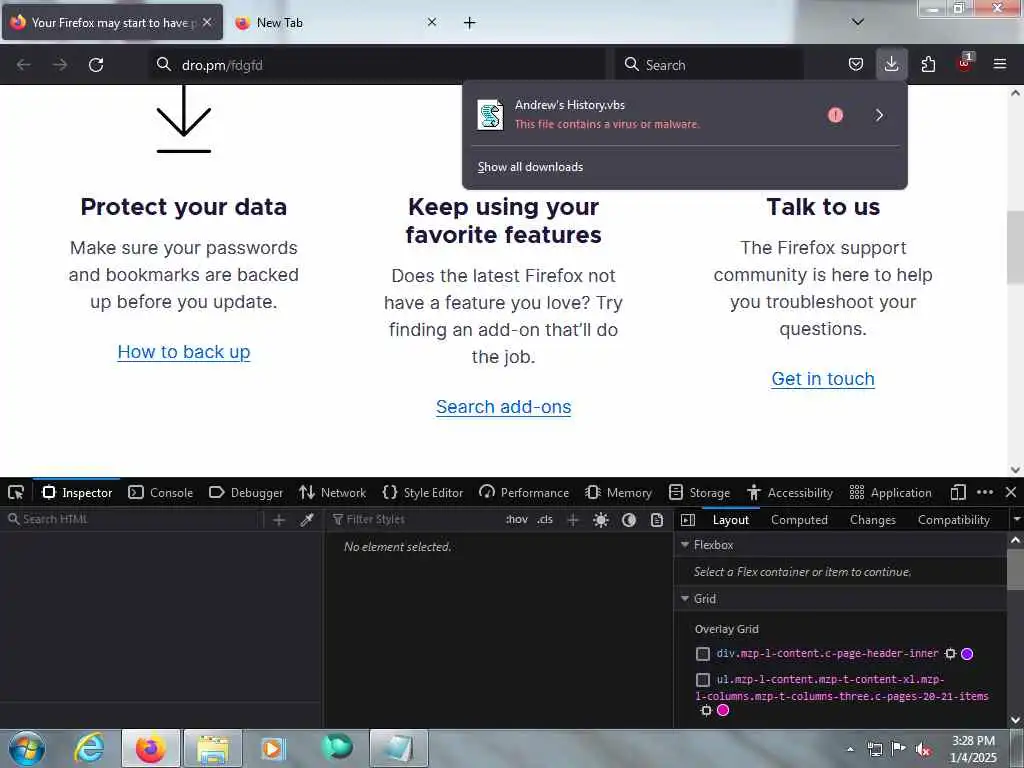
Task: Toggle light color scheme simulation
Action: [601, 520]
